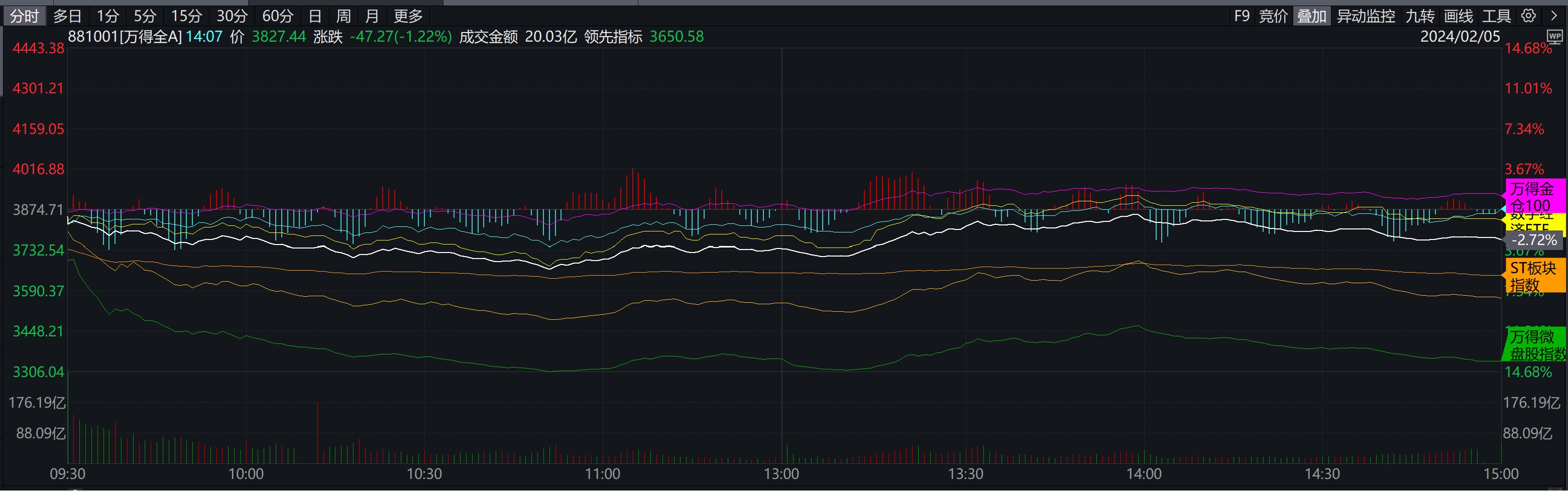The height and width of the screenshot is (491, 1568).
Task: Click the WP monitor icon
Action: pos(1554,37)
